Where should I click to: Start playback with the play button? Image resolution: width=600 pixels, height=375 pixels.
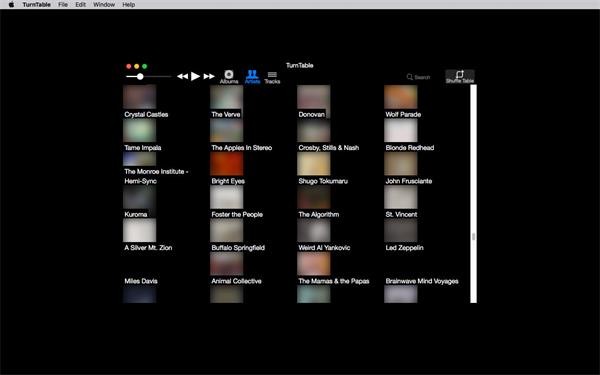click(x=195, y=76)
